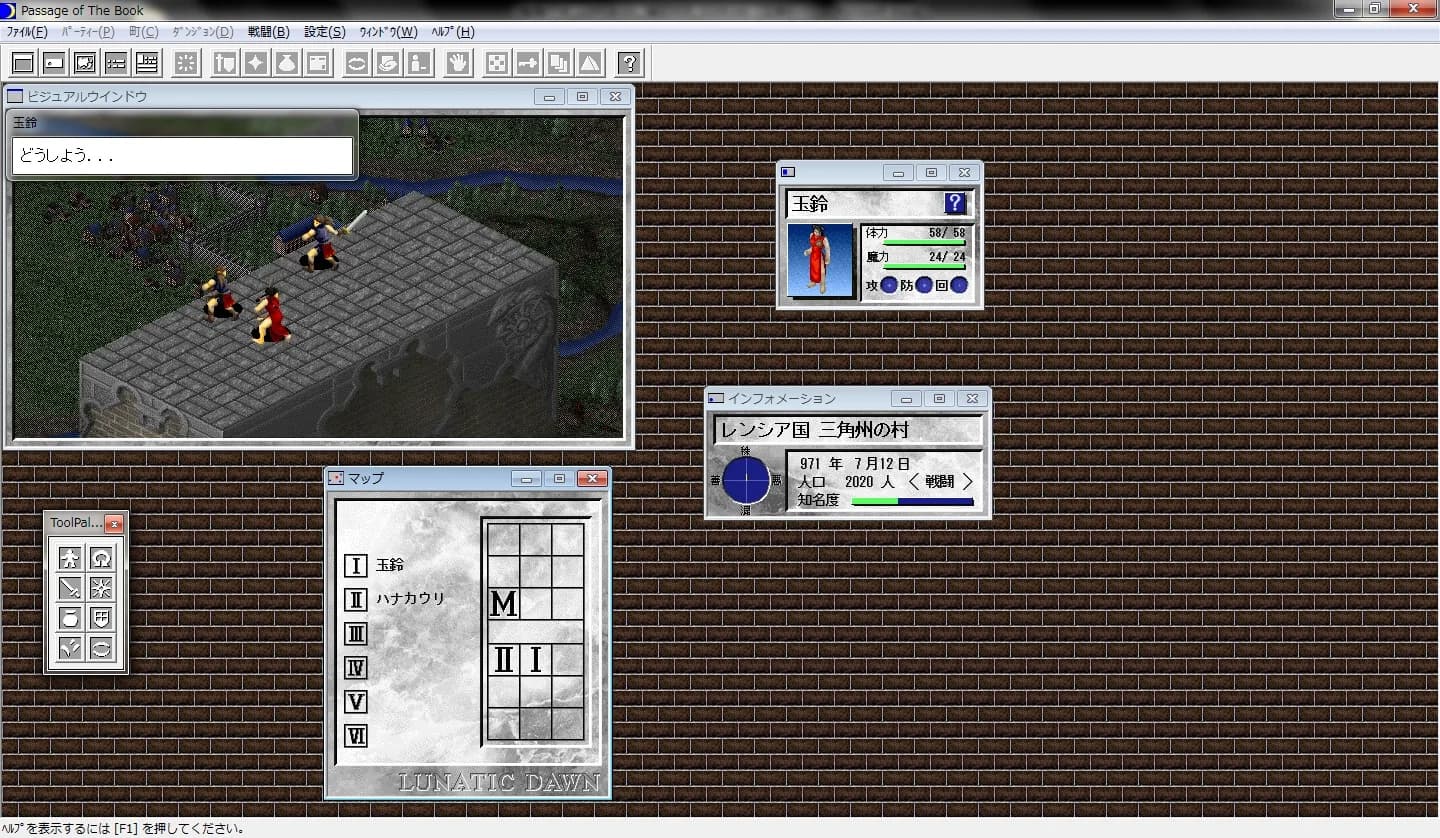Click the 知名度 fame bar in information window
The height and width of the screenshot is (838, 1440).
click(x=912, y=502)
